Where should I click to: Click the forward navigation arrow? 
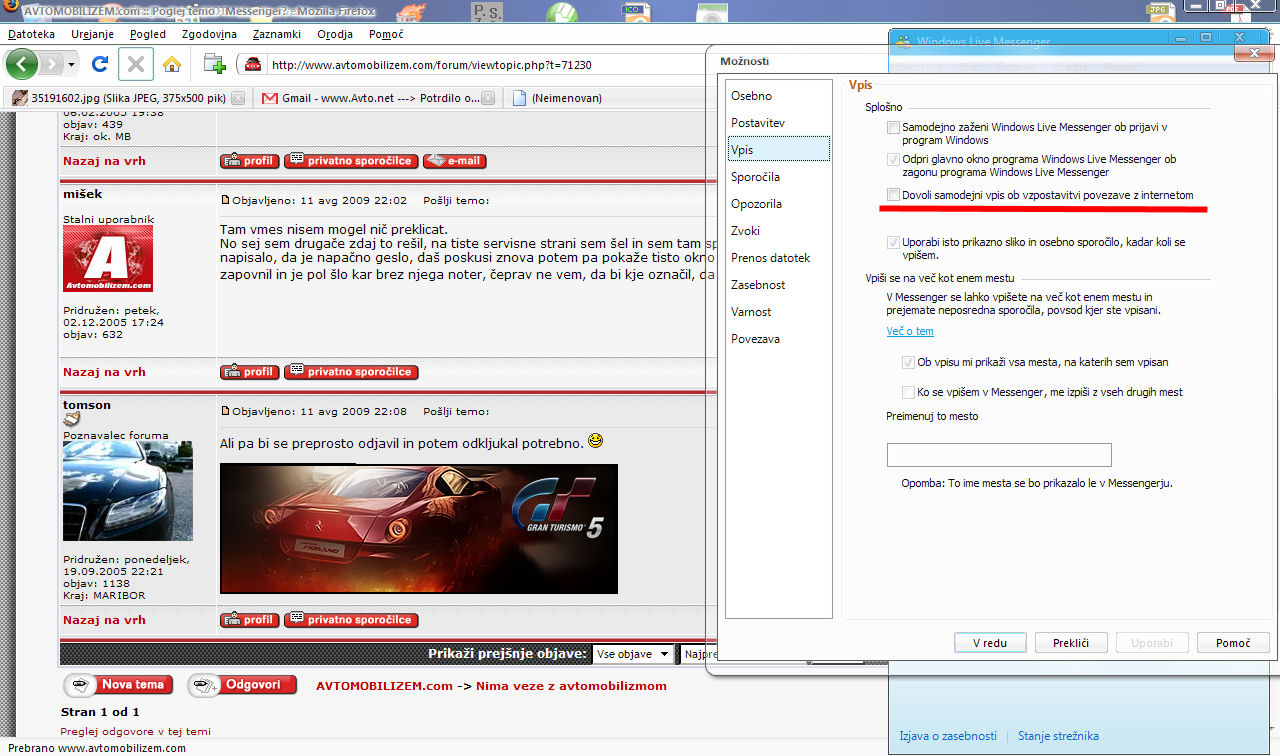click(x=51, y=65)
